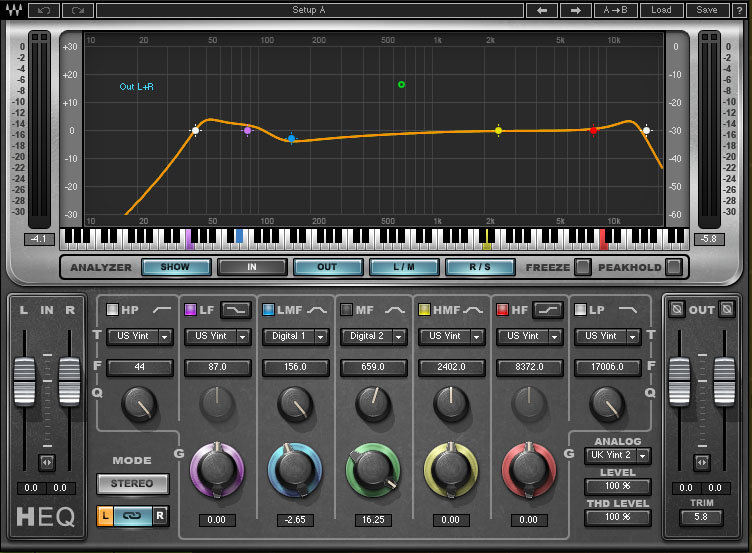Click the right output fader handle
The width and height of the screenshot is (752, 553).
click(724, 381)
